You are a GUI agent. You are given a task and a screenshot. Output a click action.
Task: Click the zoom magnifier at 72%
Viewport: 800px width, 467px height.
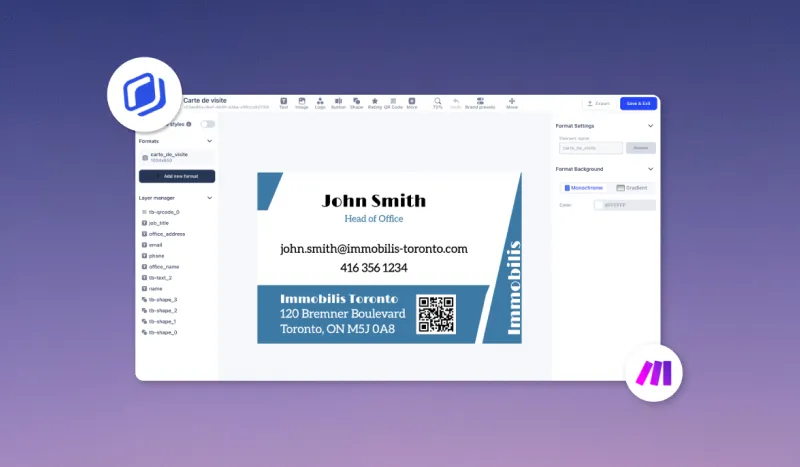[x=438, y=103]
